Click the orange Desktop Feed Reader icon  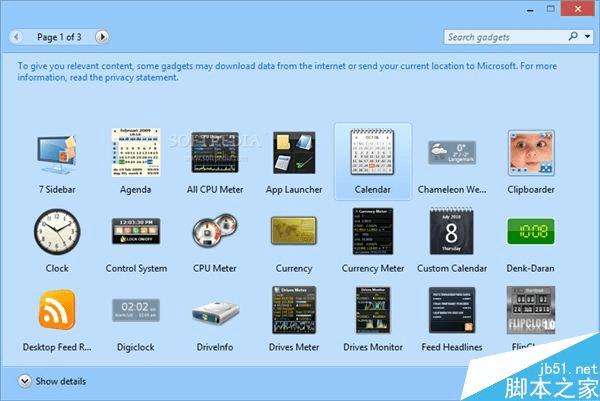pos(57,310)
